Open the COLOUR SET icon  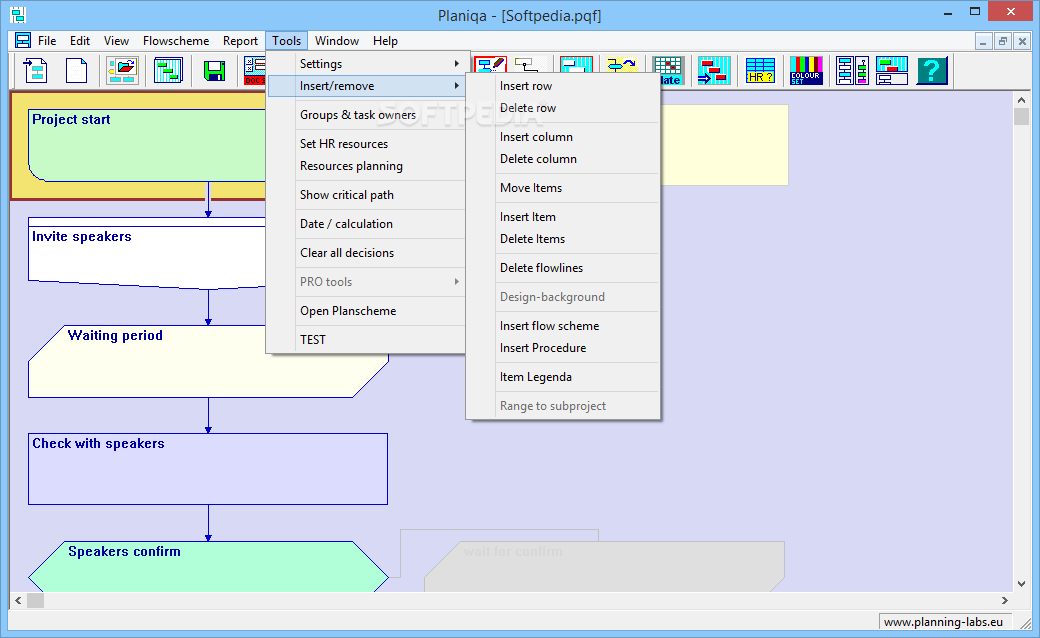pyautogui.click(x=806, y=70)
